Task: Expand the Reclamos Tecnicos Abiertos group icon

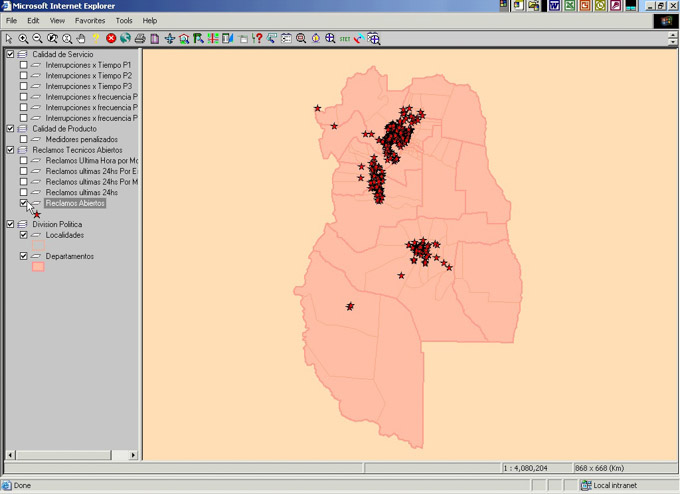Action: [22, 150]
